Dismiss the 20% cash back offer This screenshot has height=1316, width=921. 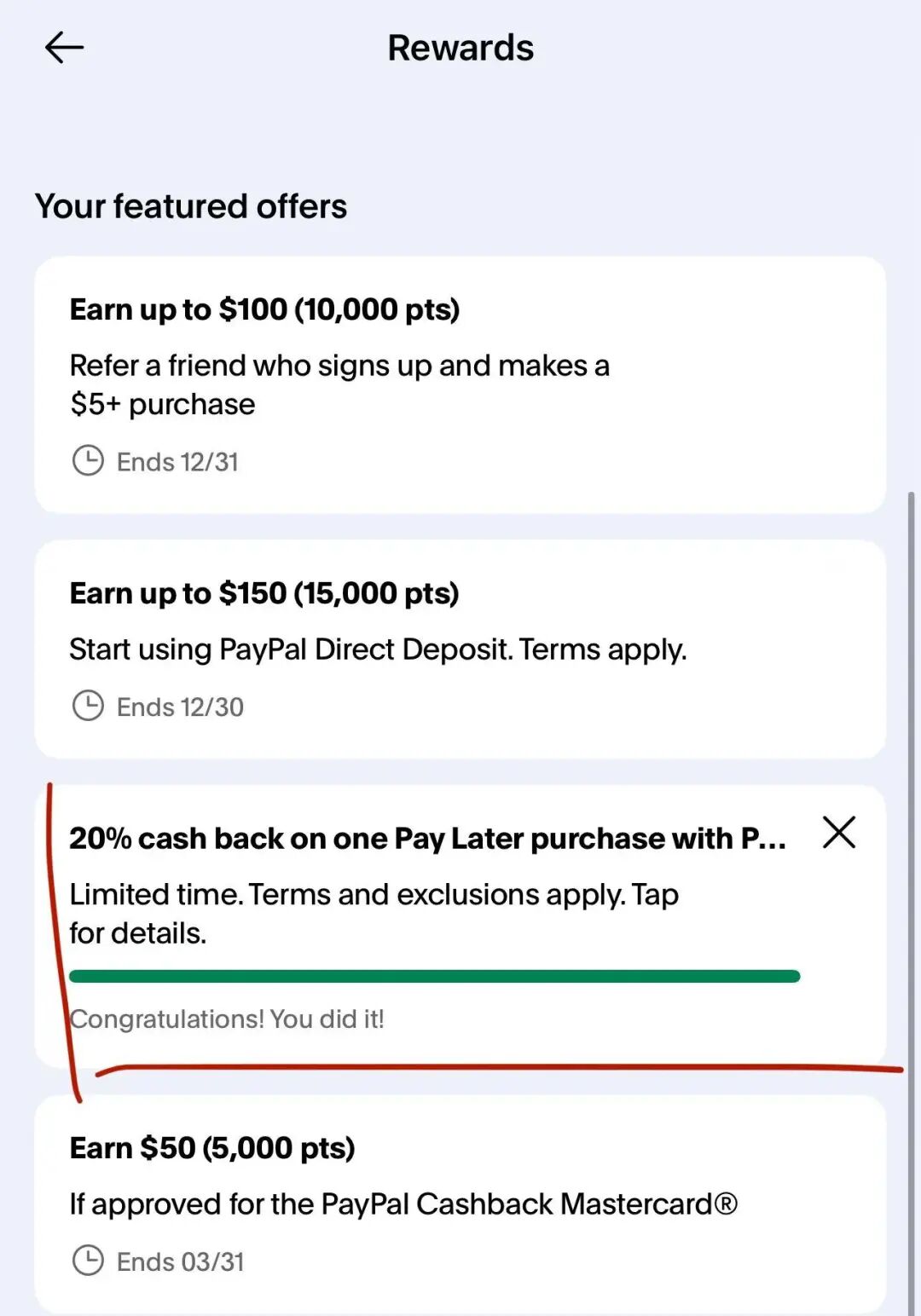tap(838, 833)
